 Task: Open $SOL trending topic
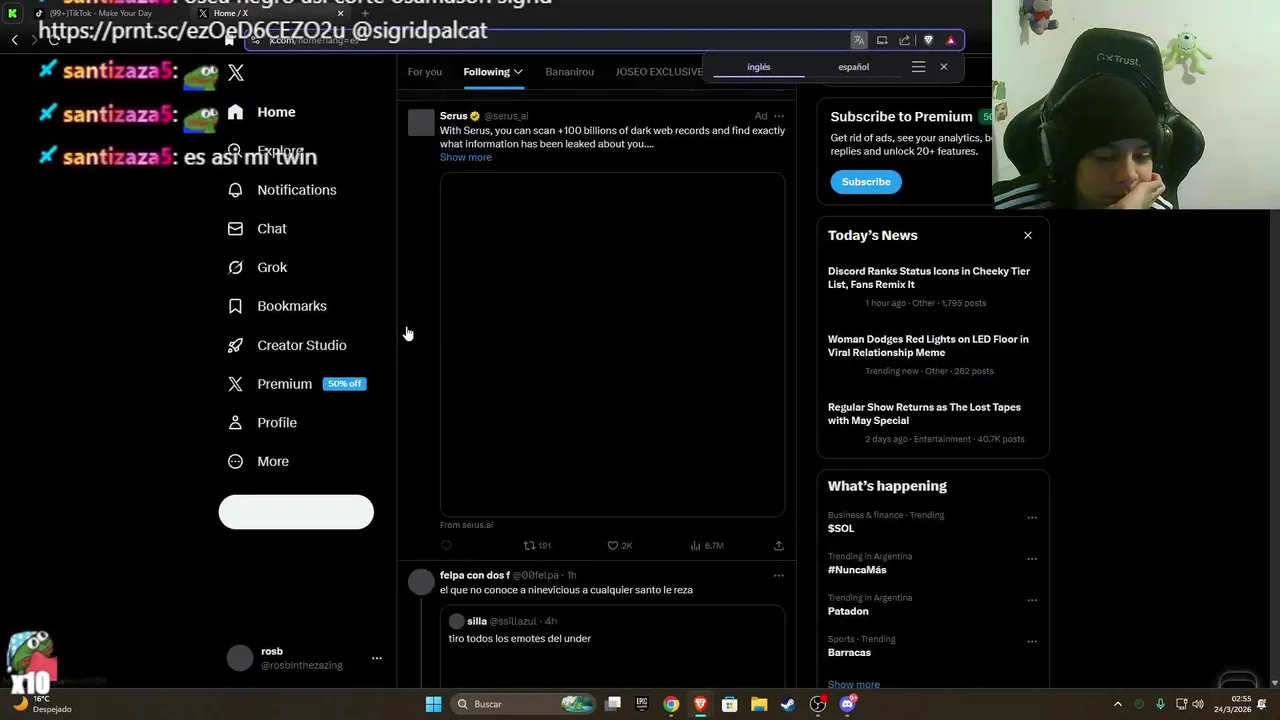[x=841, y=528]
